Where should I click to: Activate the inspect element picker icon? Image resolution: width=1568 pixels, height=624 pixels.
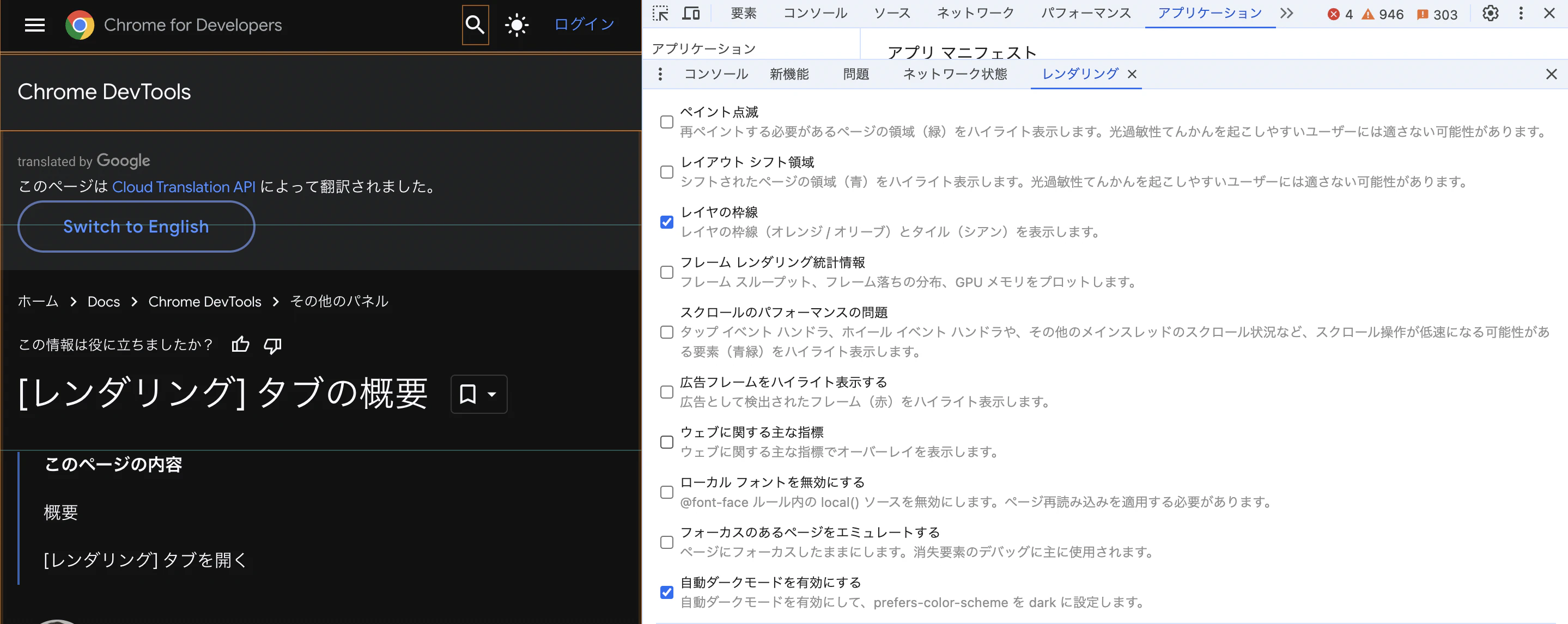click(x=660, y=14)
